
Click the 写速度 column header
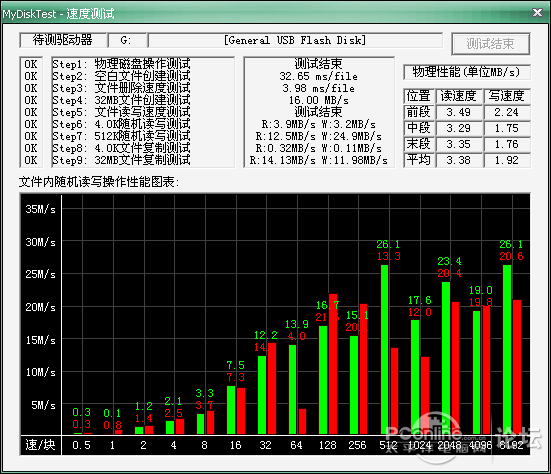[x=506, y=96]
